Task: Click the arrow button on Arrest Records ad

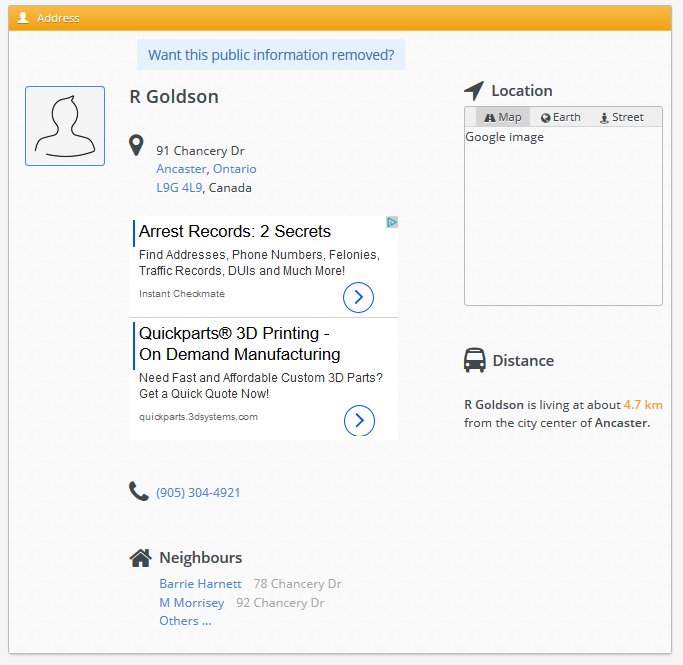Action: click(358, 297)
